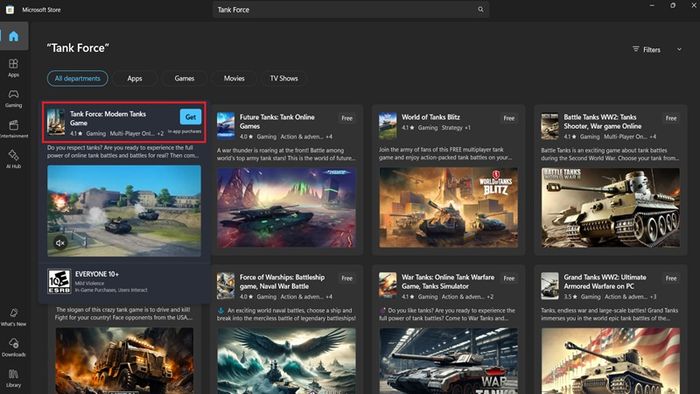Unmute the Tank Force video preview
This screenshot has width=700, height=394.
pos(60,243)
